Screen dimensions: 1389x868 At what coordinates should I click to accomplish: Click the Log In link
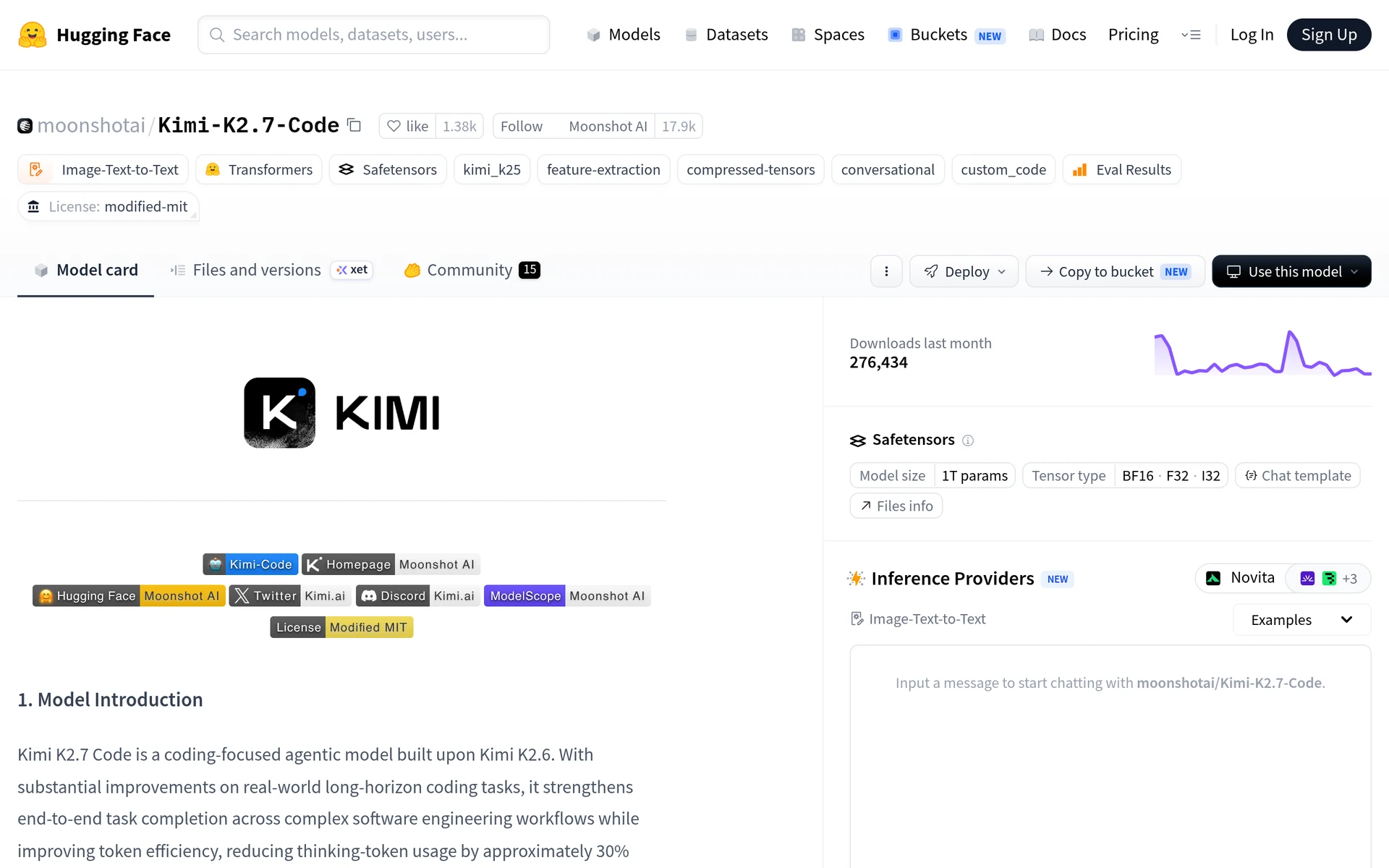[x=1252, y=35]
